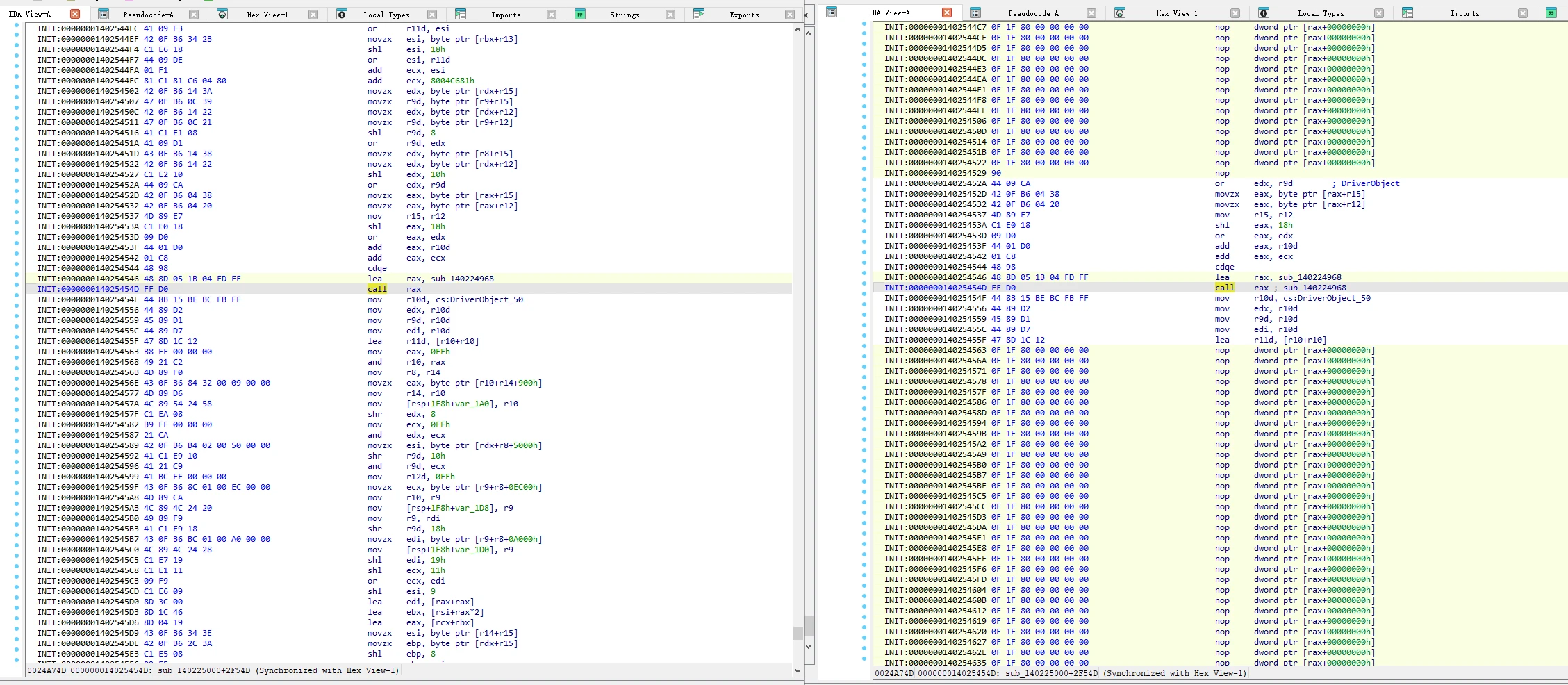Show the Imports tab in left window

506,15
